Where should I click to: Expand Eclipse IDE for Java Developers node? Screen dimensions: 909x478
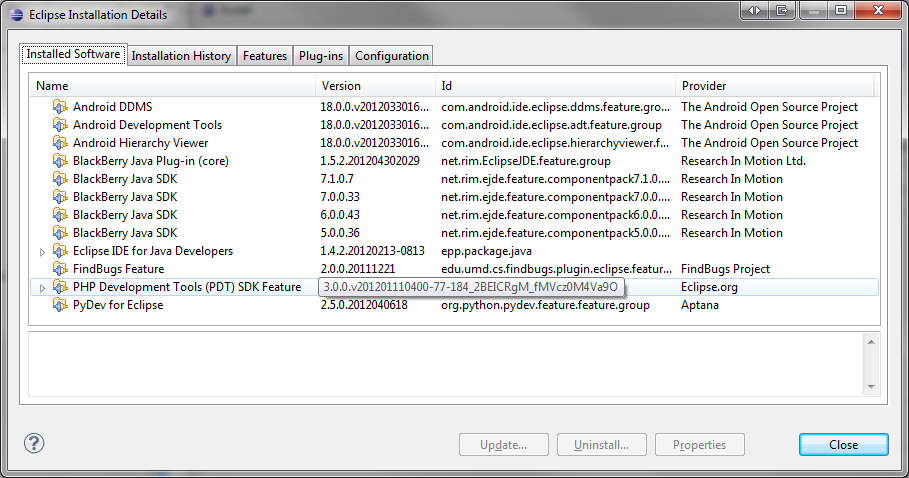pos(42,252)
